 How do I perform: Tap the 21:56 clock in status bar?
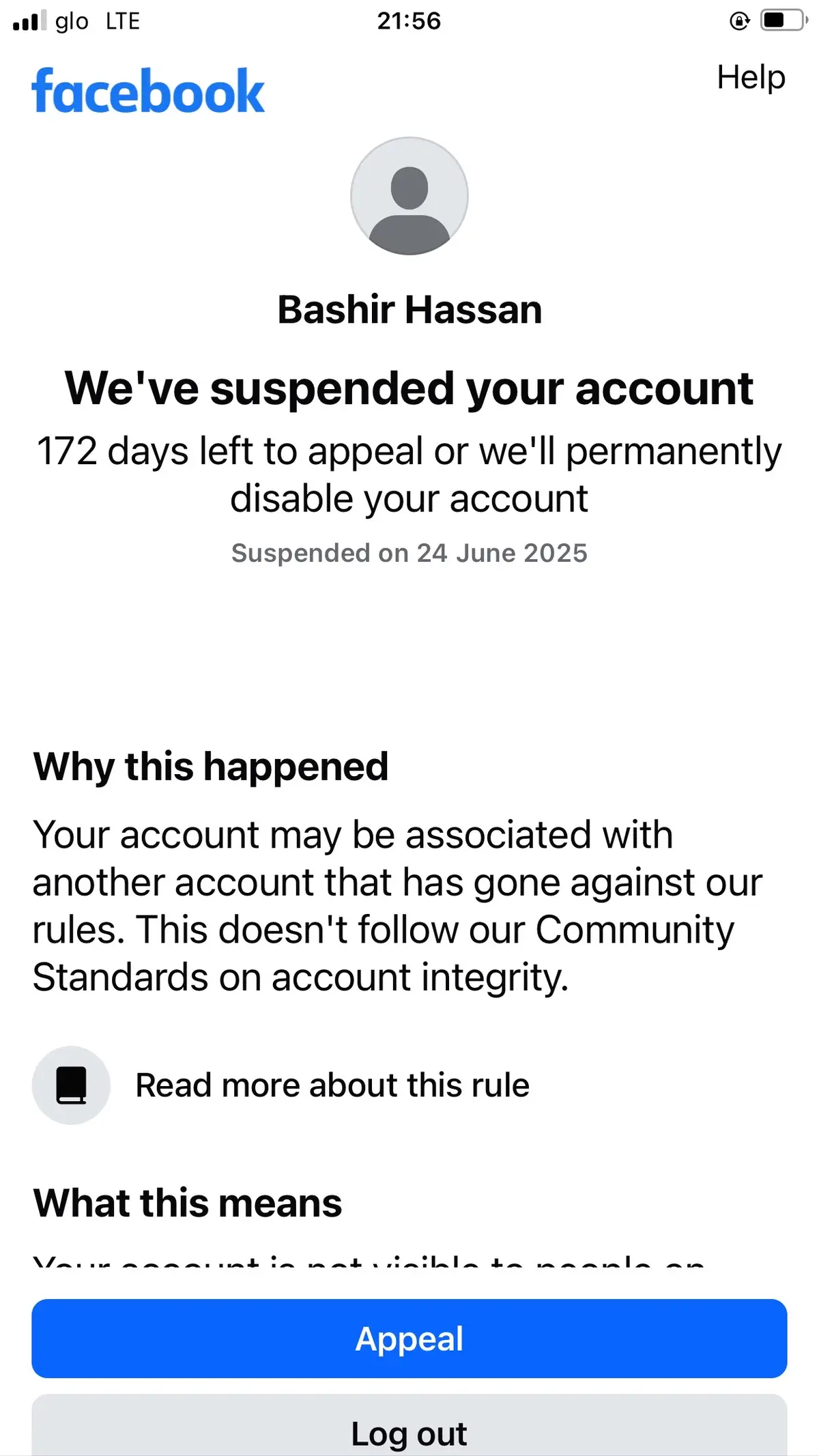409,20
